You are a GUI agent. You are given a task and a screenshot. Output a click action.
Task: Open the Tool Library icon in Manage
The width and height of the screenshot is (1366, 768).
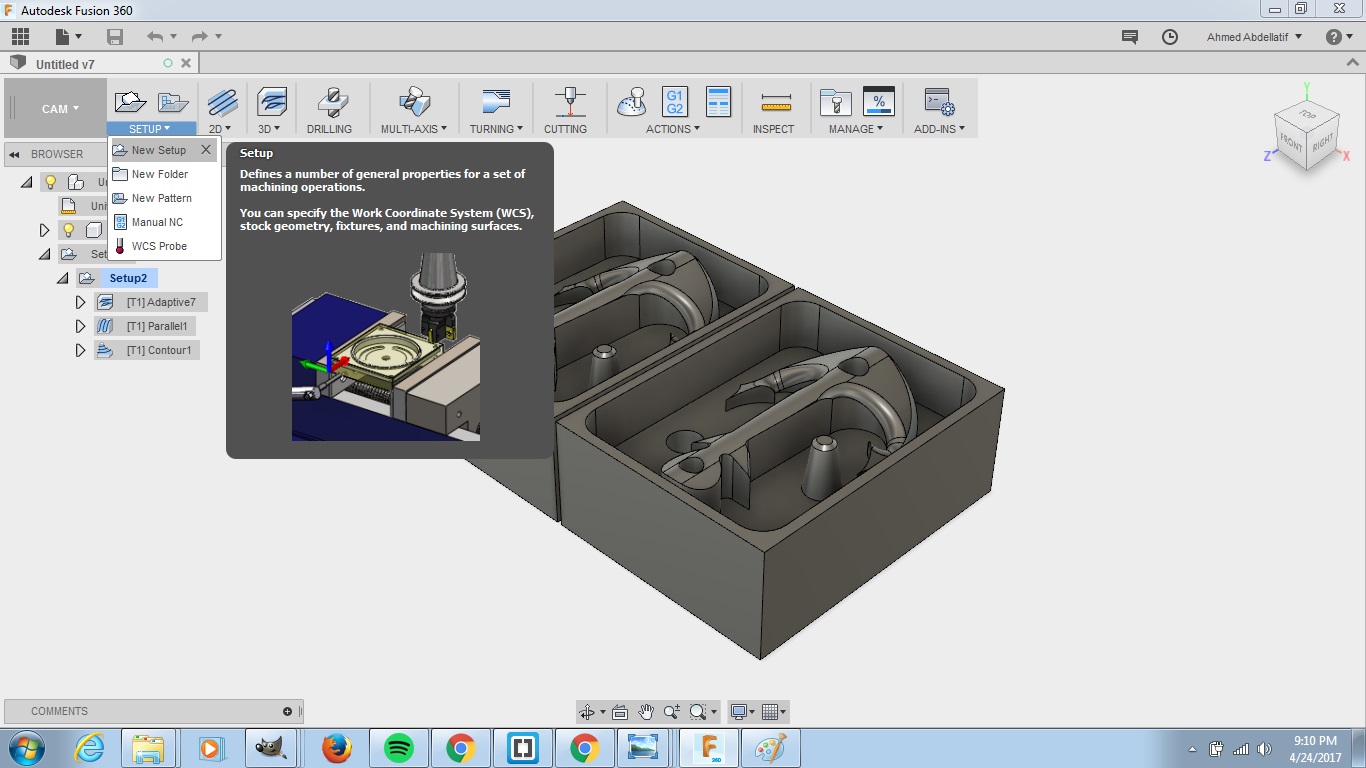coord(835,102)
